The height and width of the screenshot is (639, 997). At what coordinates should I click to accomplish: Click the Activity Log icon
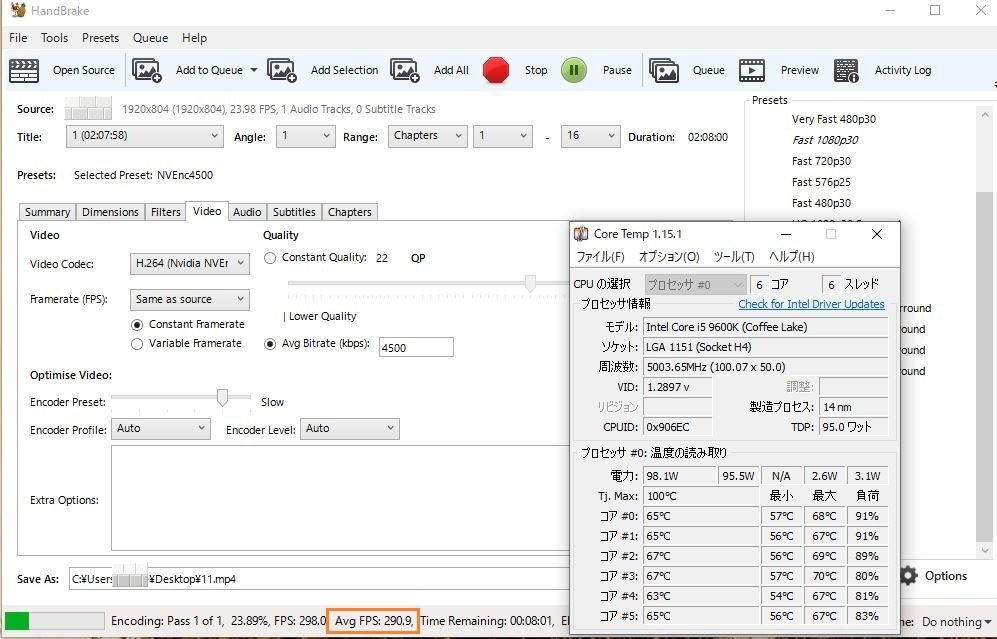pos(846,71)
